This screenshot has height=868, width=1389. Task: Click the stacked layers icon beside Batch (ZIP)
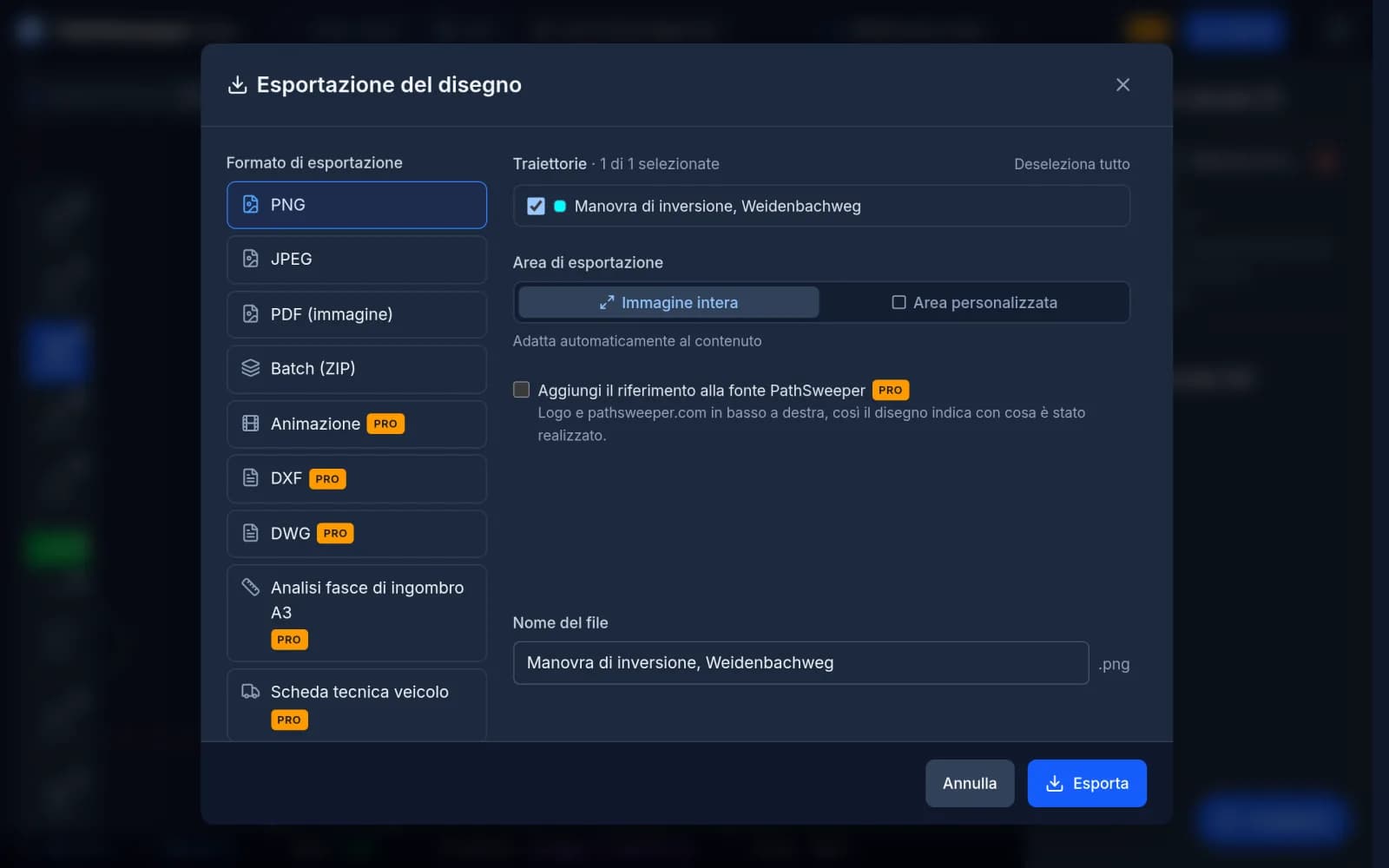(251, 368)
